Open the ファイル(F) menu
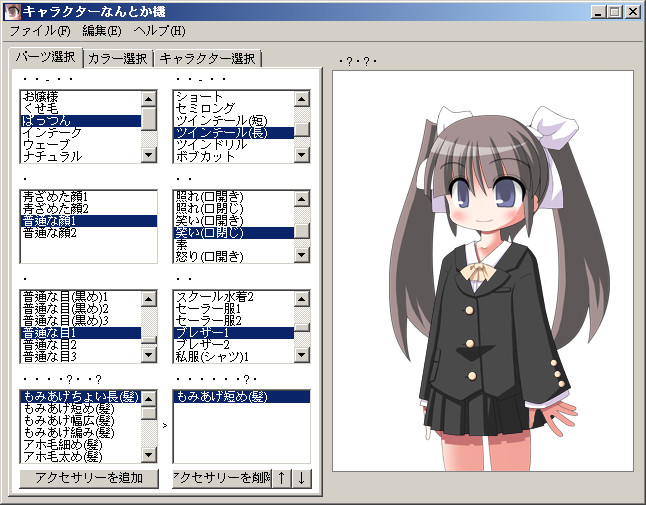646x505 pixels. click(39, 32)
